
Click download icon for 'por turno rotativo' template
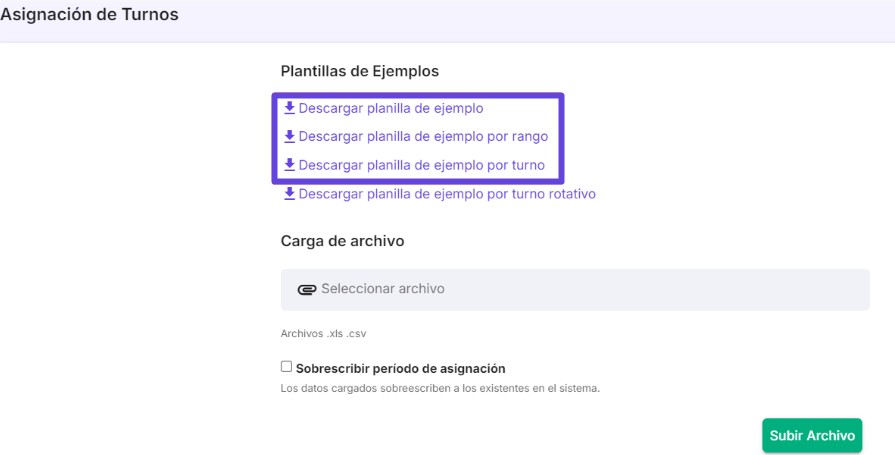point(289,194)
